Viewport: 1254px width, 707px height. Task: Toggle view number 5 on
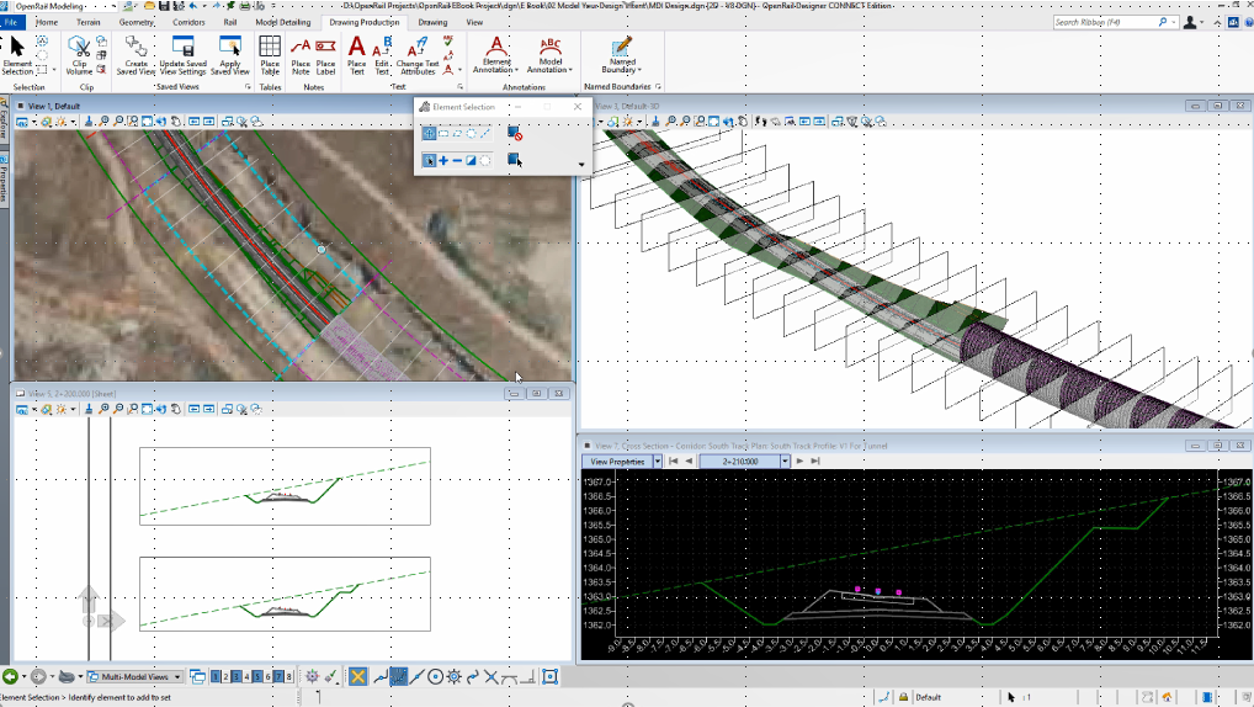point(257,677)
